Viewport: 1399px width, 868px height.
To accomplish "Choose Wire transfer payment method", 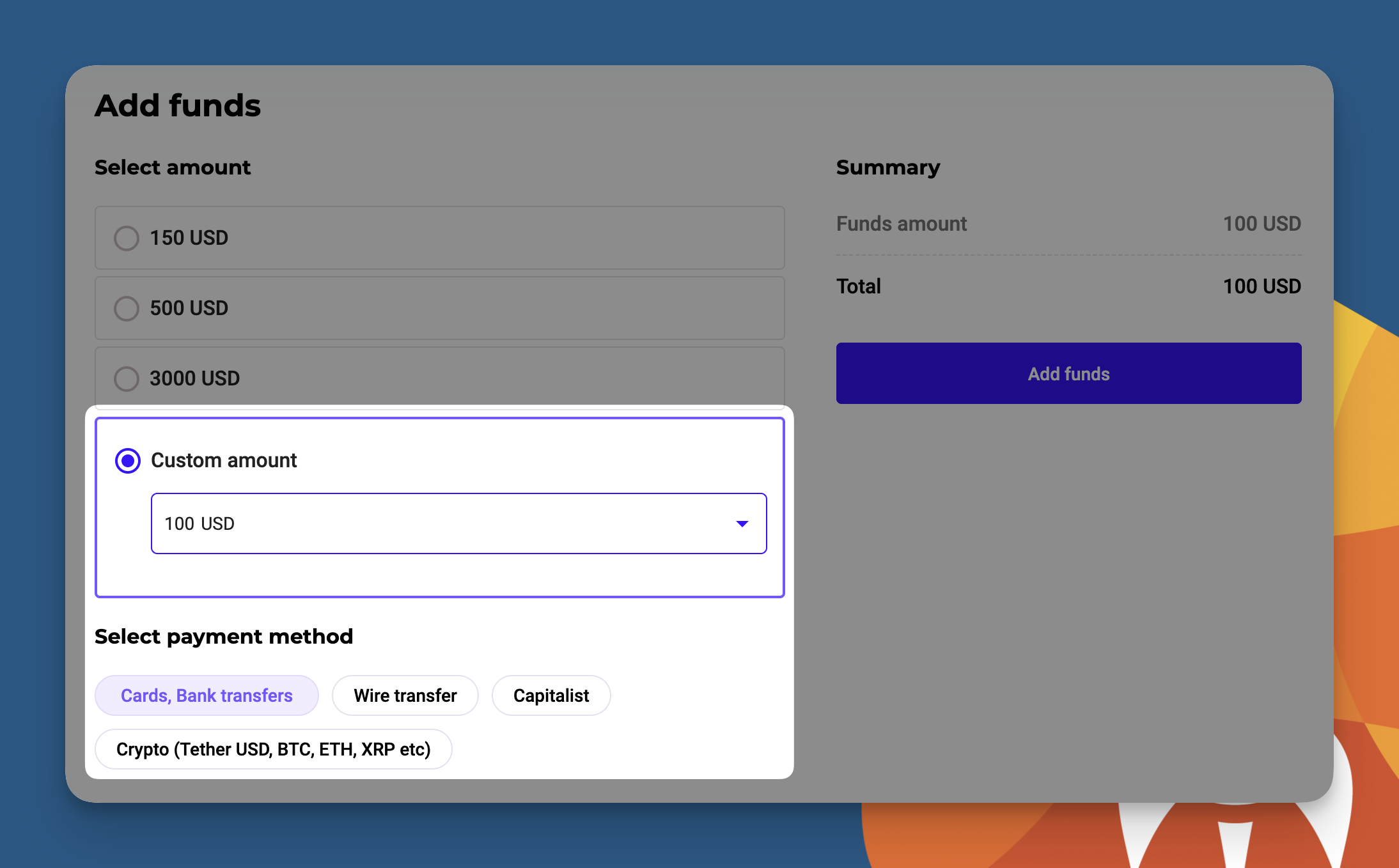I will click(x=405, y=695).
